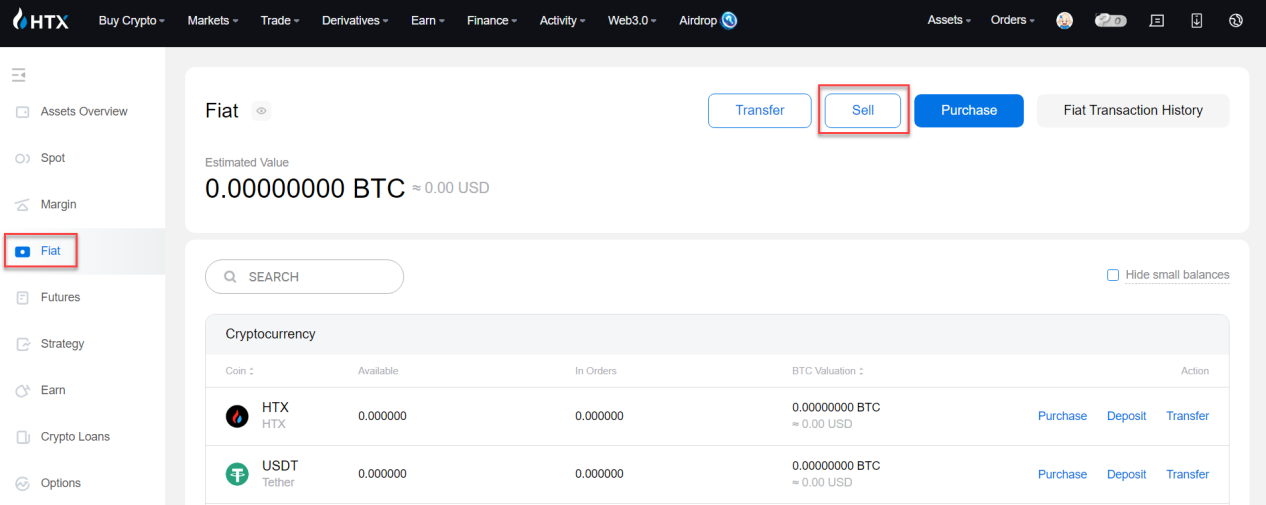Click the HTX coin logo
This screenshot has height=505, width=1266.
coord(237,416)
